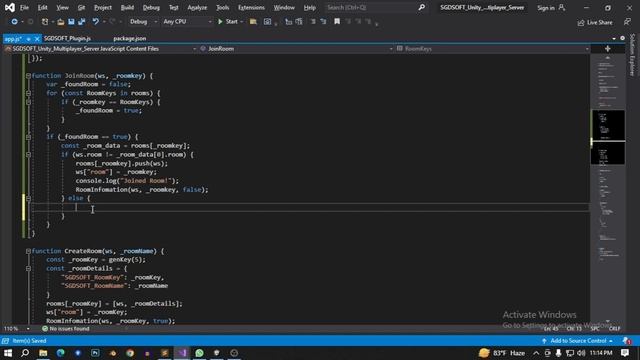Click the New Project toolbar icon
The height and width of the screenshot is (360, 640).
point(45,22)
